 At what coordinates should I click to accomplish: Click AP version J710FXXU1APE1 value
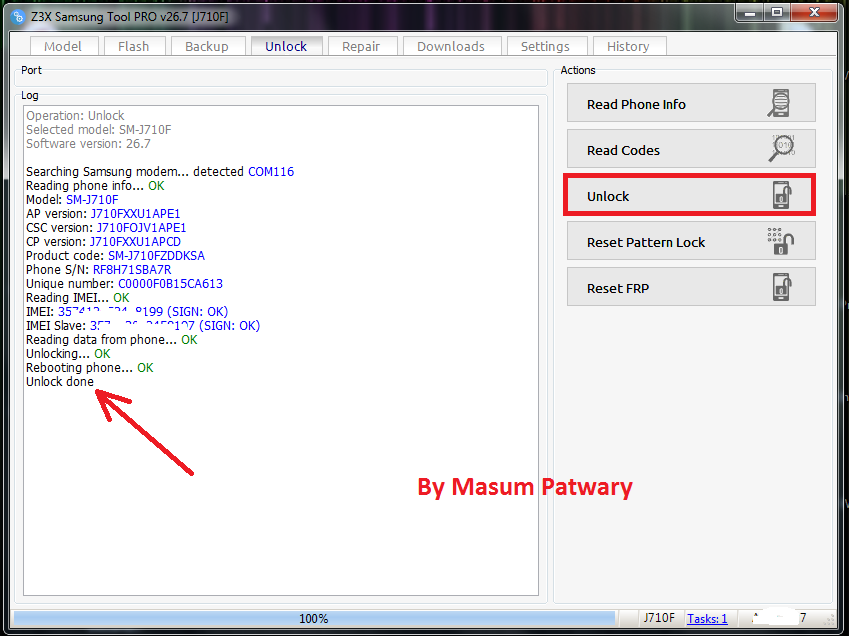coord(135,214)
